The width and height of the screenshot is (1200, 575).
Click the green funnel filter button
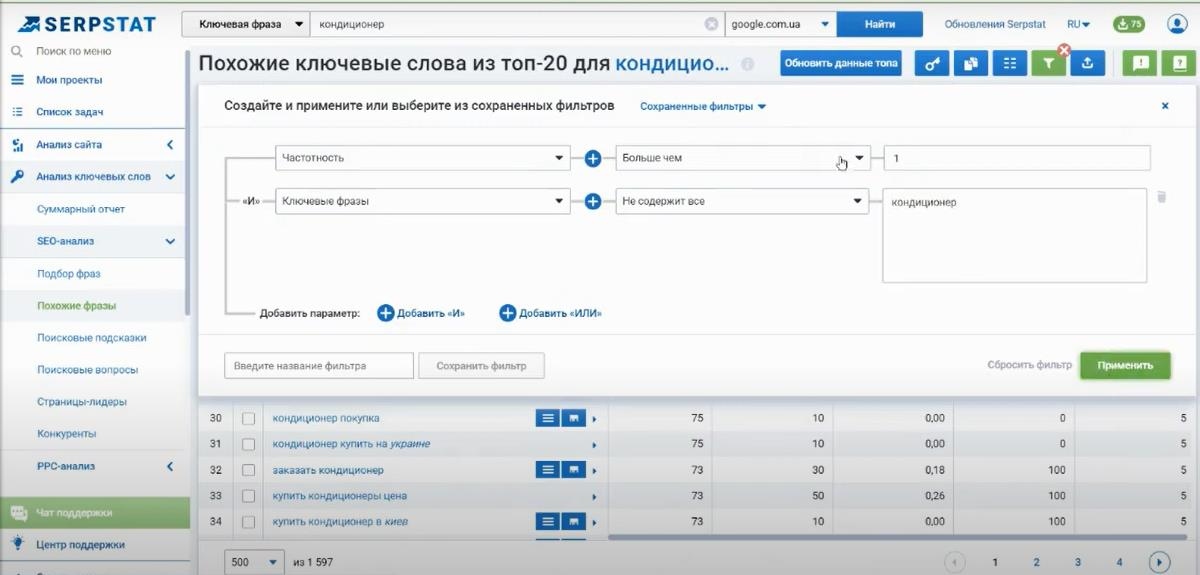1048,63
